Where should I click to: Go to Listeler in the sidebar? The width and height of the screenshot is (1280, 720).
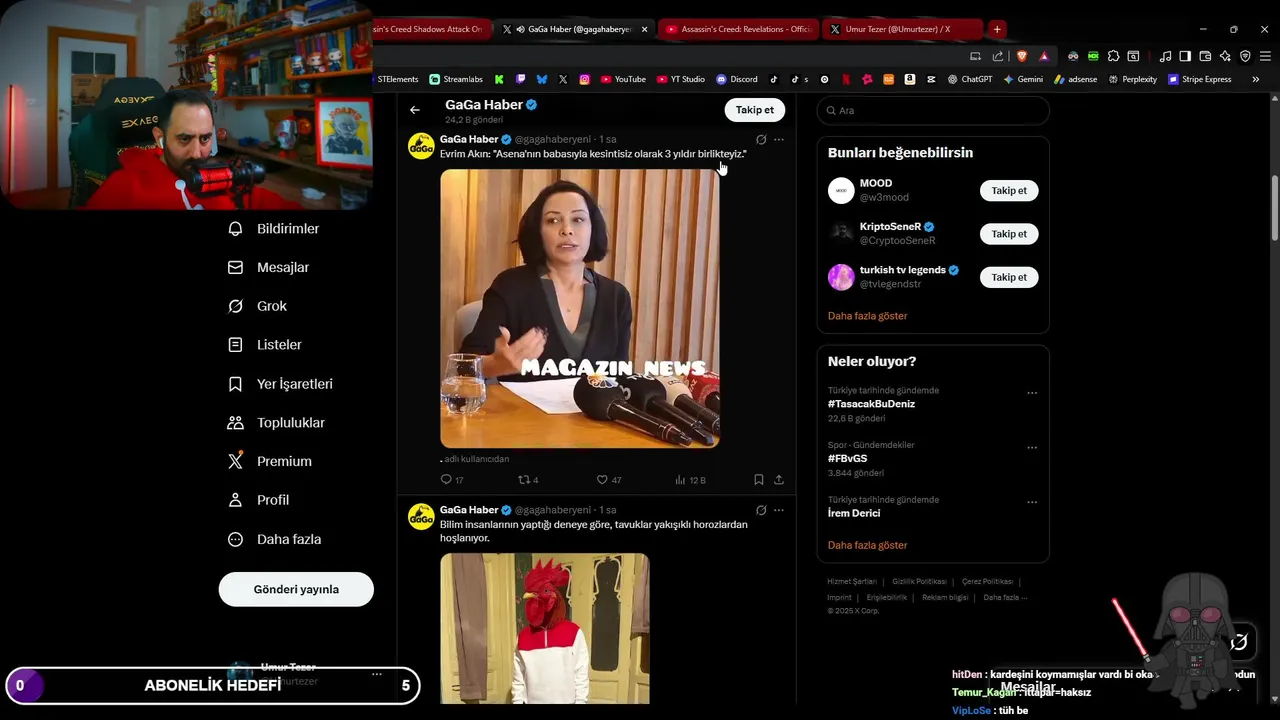pyautogui.click(x=265, y=345)
